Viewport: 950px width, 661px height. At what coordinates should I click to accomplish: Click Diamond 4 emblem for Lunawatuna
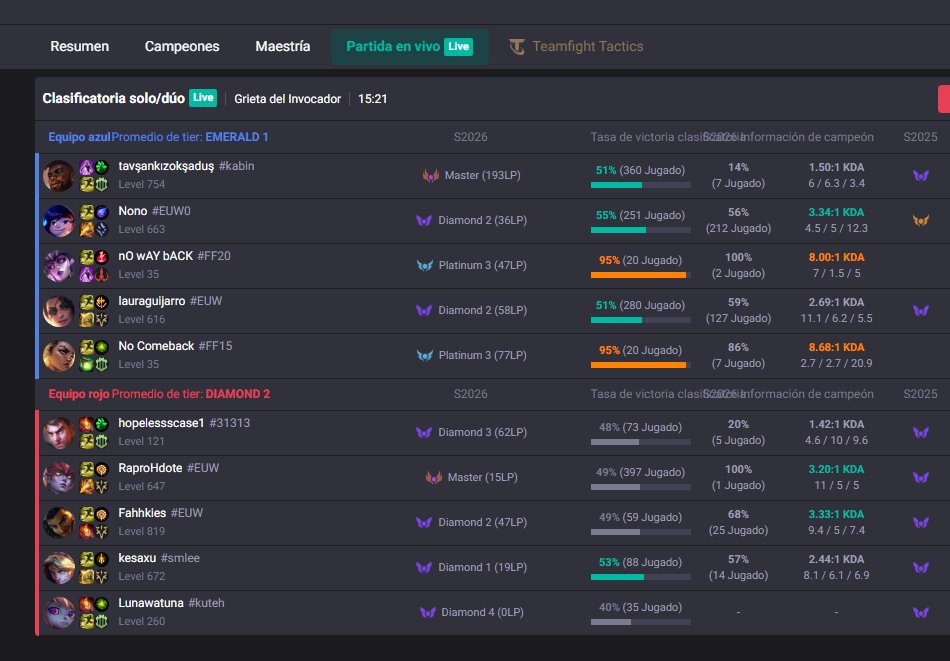(428, 613)
